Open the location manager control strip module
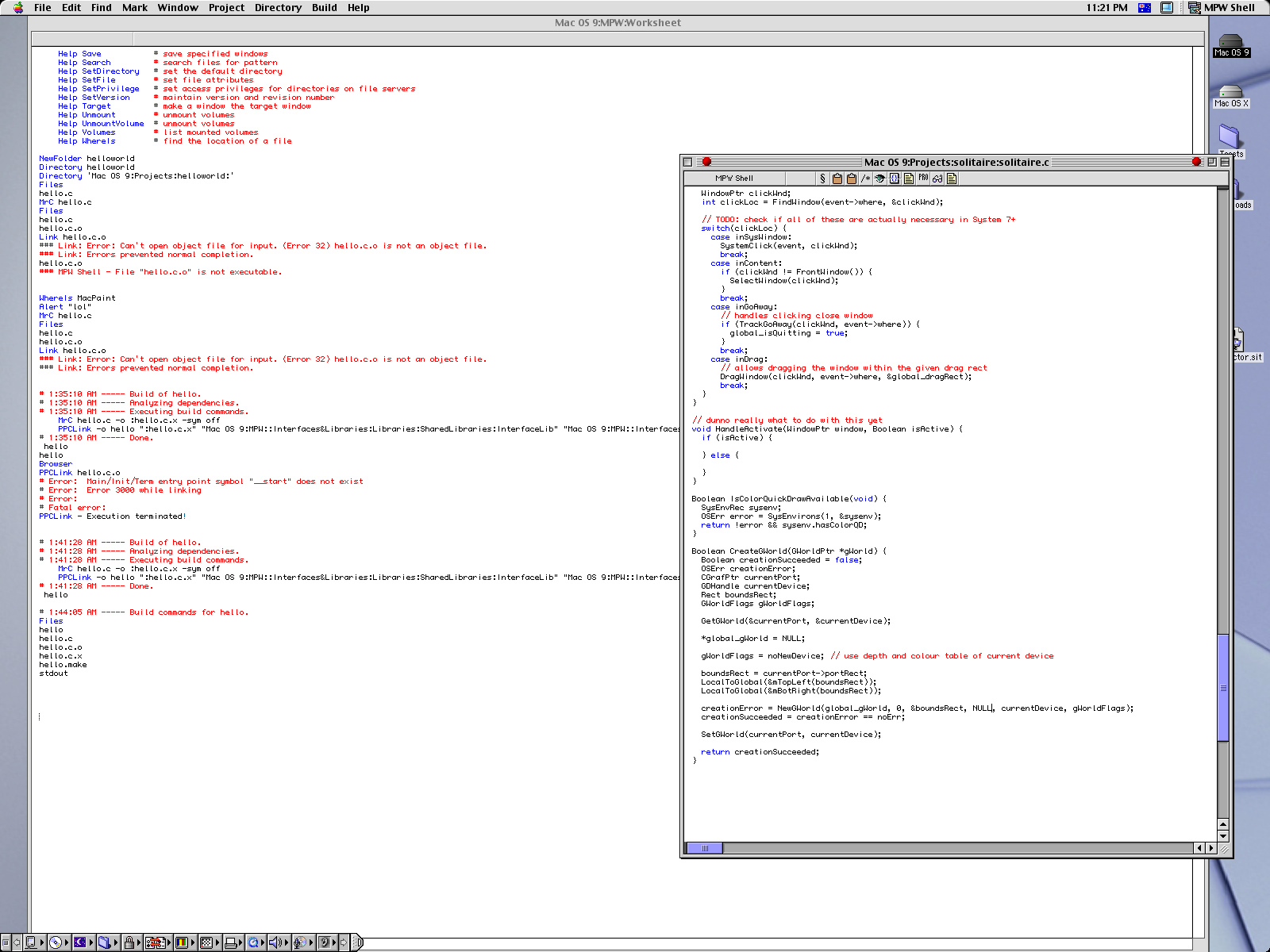Screen dimensions: 1270x952 coord(158,942)
